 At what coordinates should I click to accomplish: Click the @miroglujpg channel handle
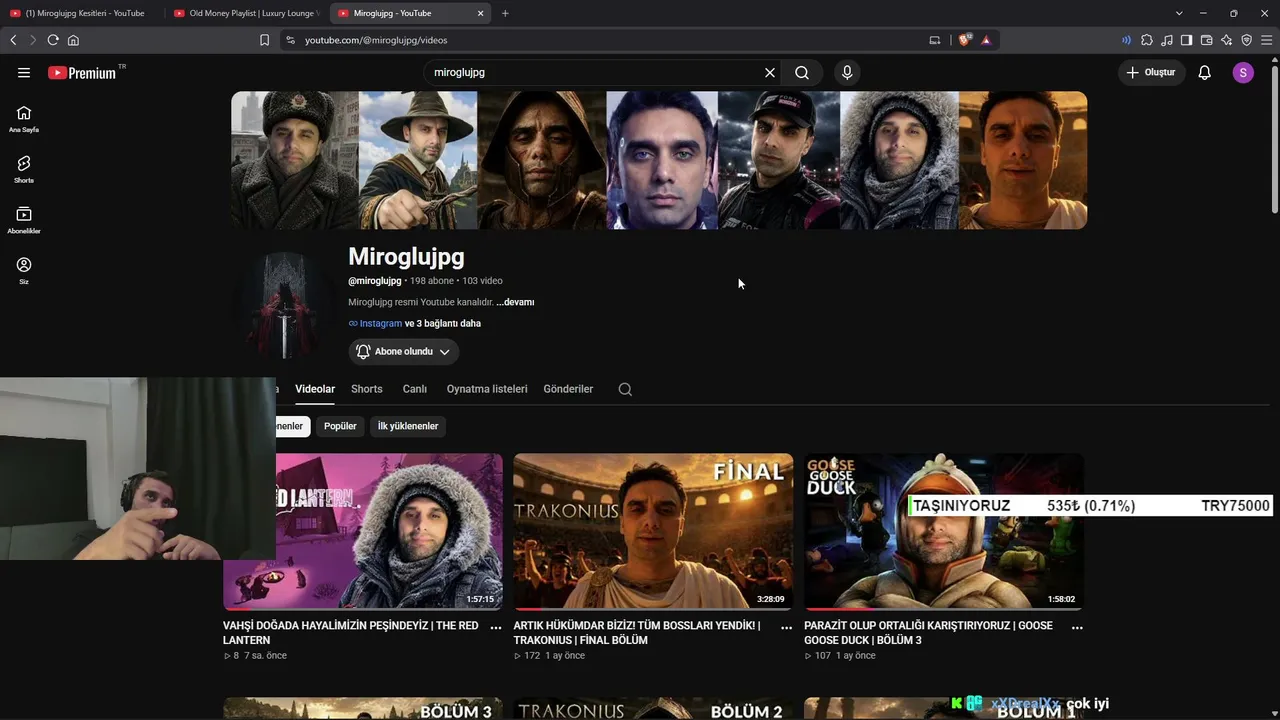375,281
